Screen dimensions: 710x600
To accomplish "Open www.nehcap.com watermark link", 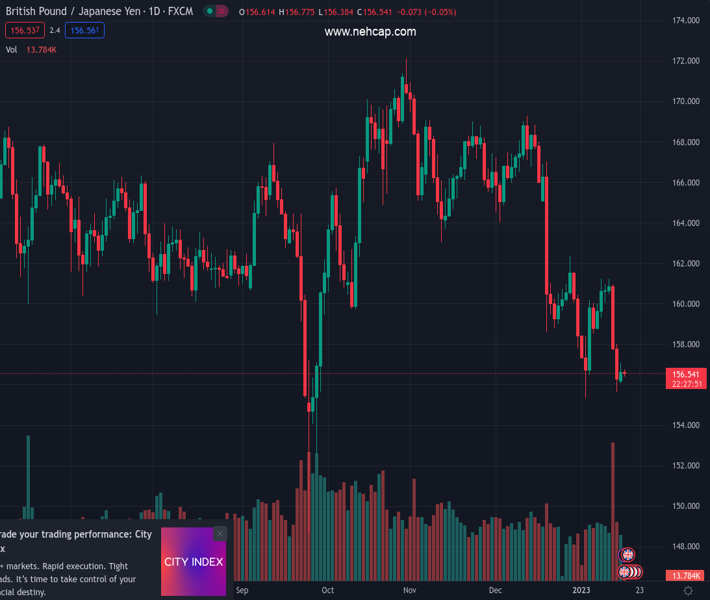I will pos(370,32).
